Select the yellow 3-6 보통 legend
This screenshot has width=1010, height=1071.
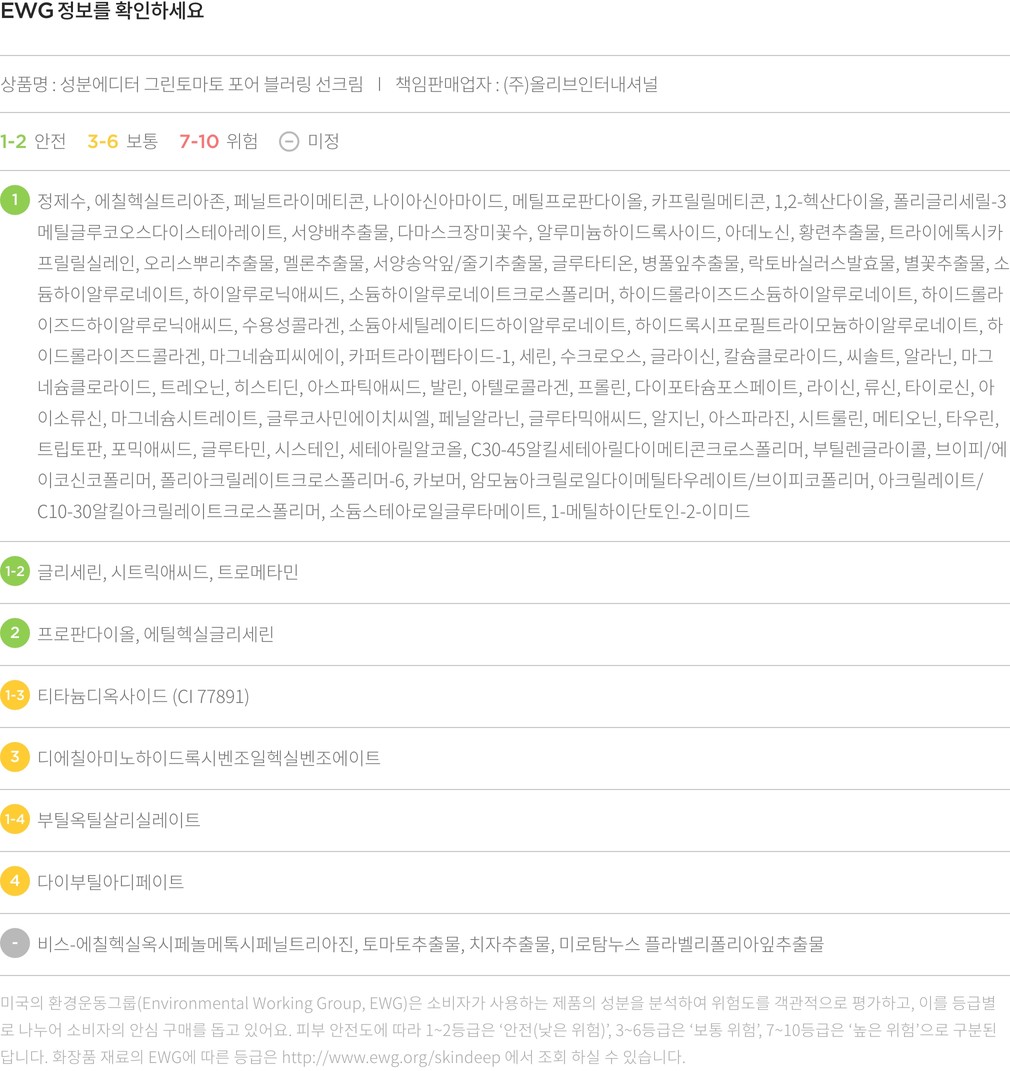(x=122, y=141)
